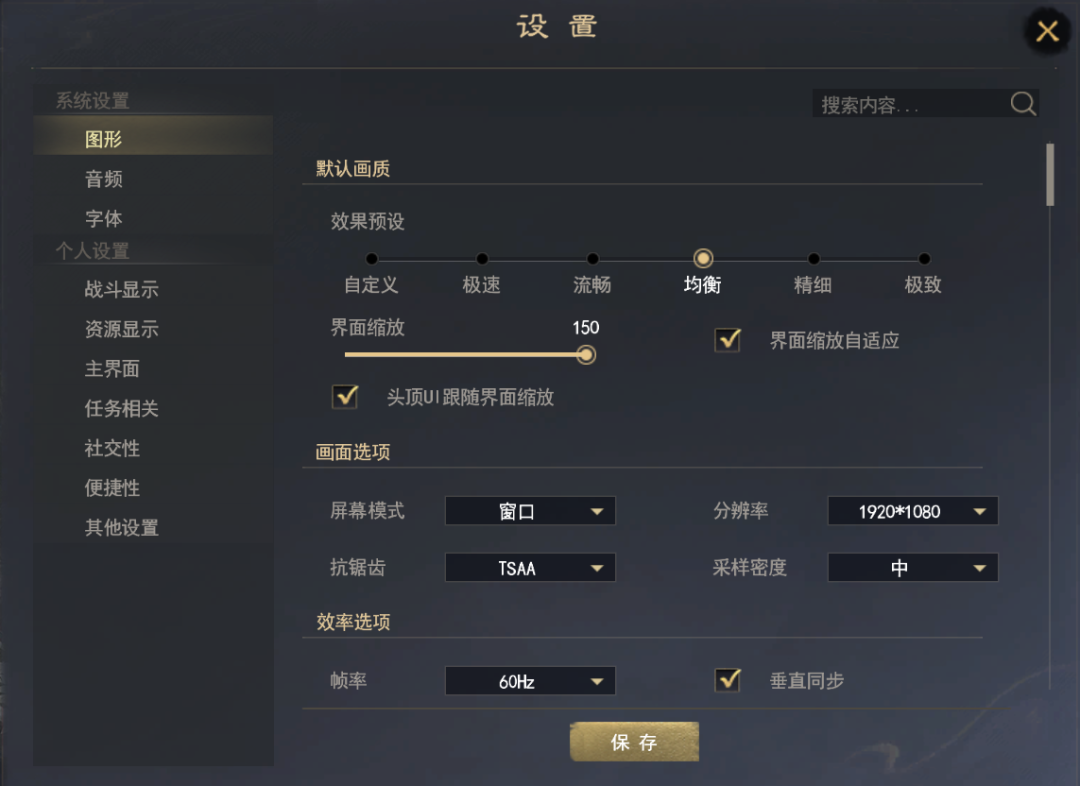Image resolution: width=1080 pixels, height=786 pixels.
Task: Open the 帧率 60Hz dropdown
Action: tap(530, 682)
